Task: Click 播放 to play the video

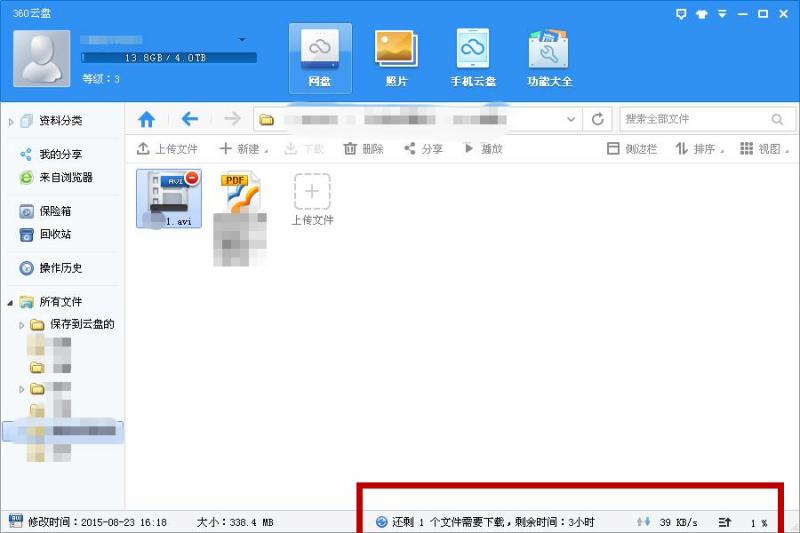Action: 483,149
